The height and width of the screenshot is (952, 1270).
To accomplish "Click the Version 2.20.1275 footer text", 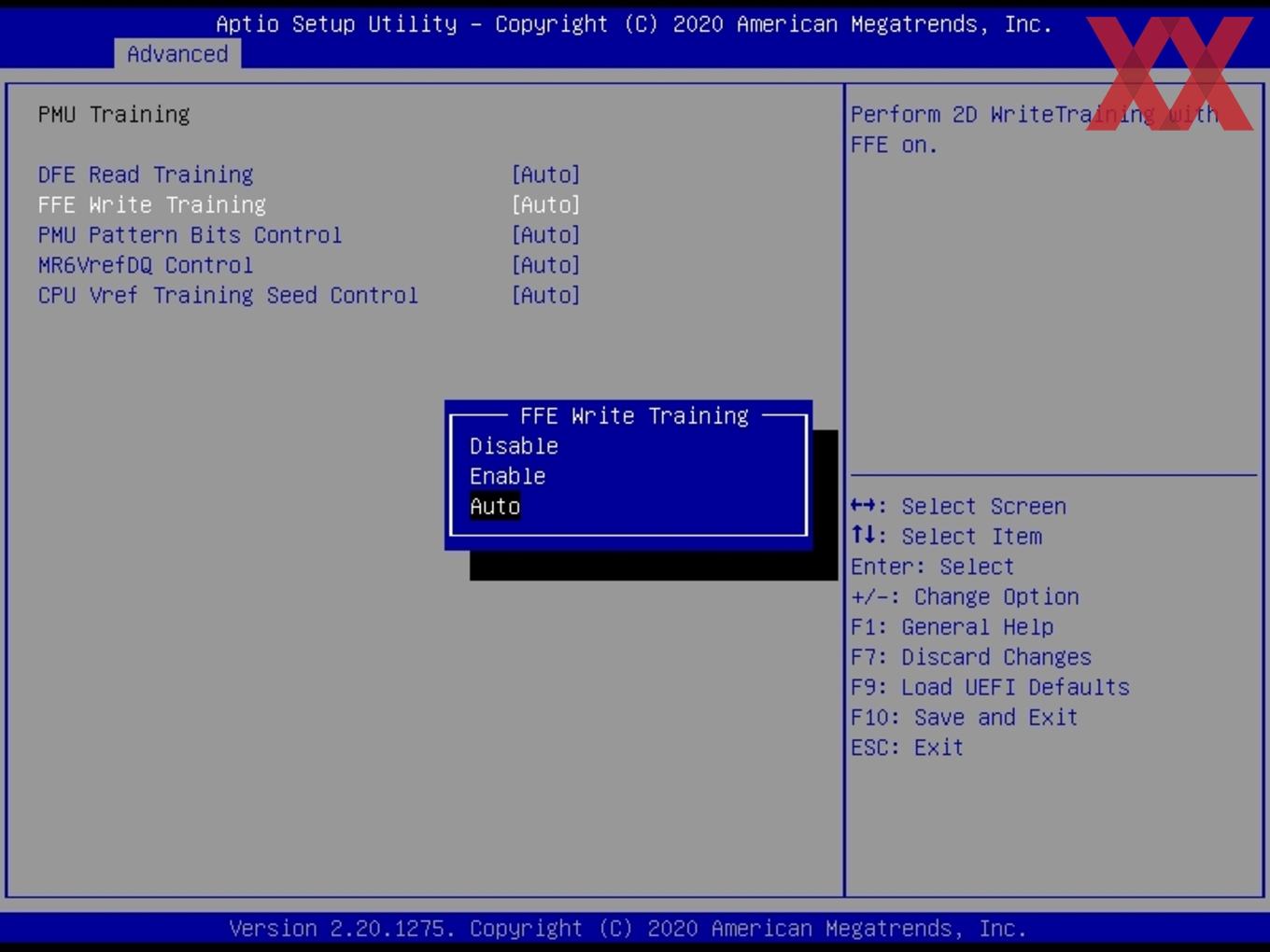I will coord(628,929).
